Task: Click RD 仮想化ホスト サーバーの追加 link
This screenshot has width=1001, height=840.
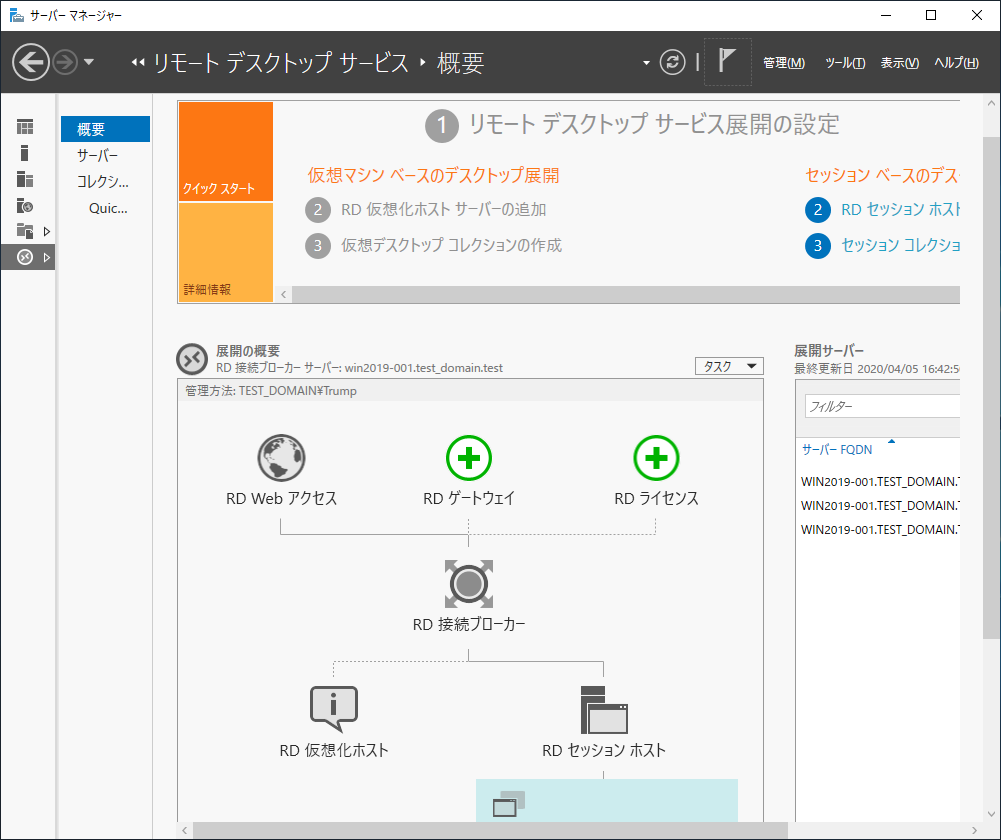Action: tap(444, 209)
